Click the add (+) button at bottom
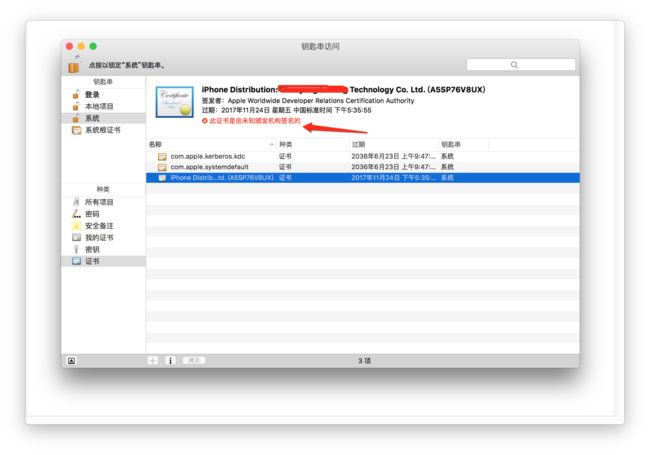The image size is (650, 455). coord(153,361)
